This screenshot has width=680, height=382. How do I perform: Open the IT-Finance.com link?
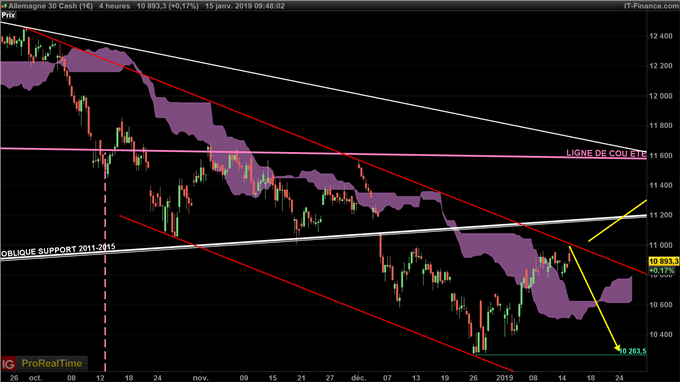[651, 6]
